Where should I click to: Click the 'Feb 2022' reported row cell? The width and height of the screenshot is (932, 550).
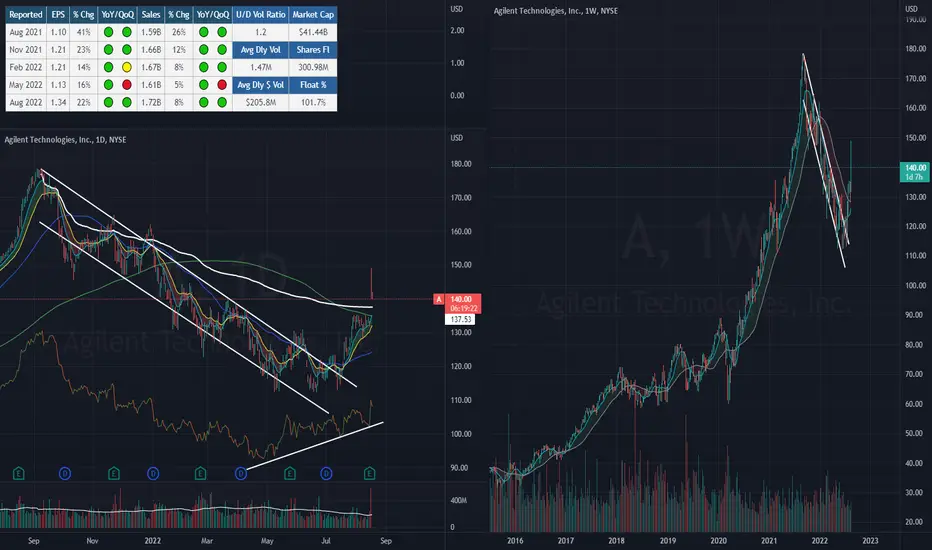pos(26,67)
